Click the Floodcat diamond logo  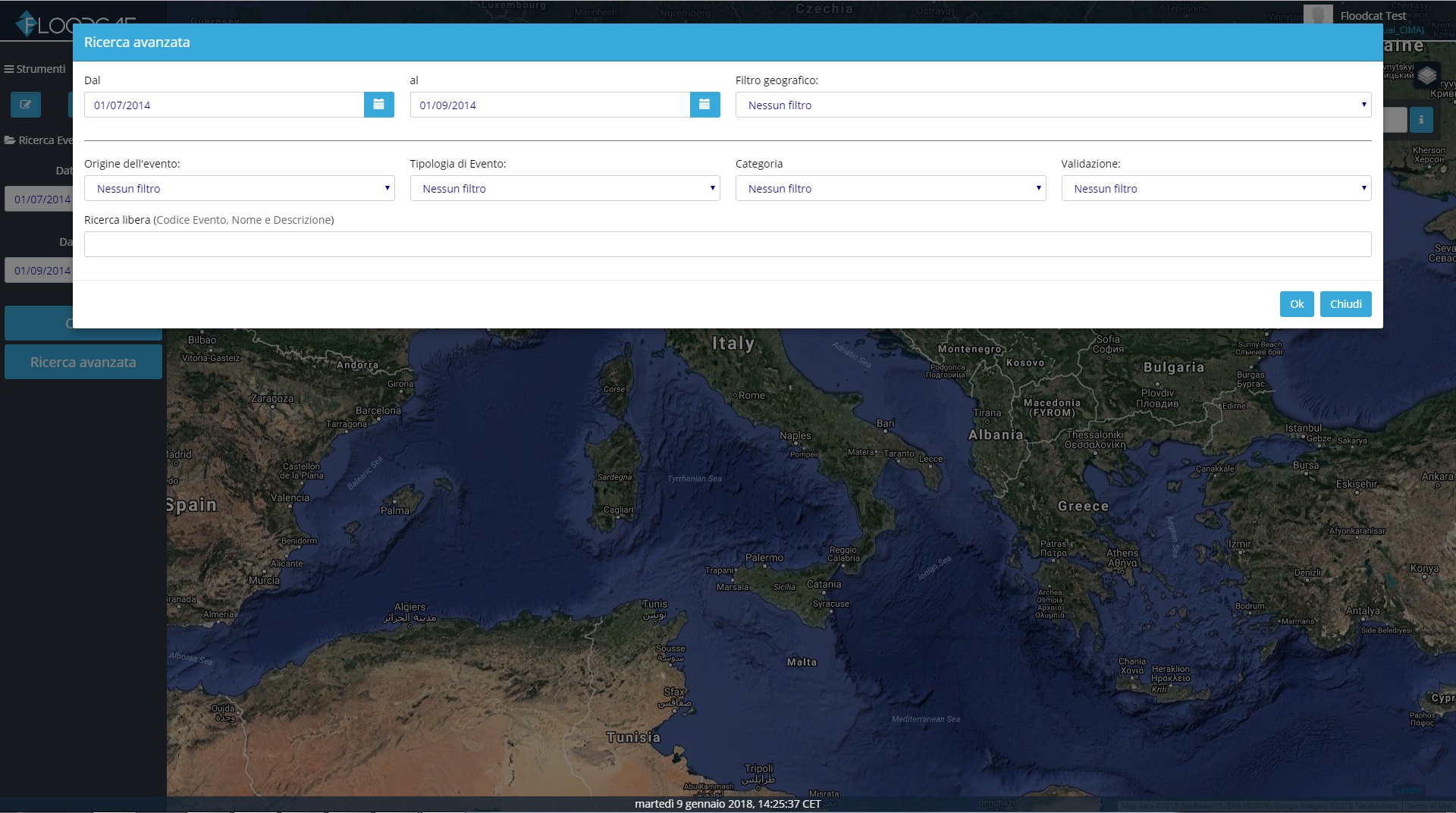(27, 24)
